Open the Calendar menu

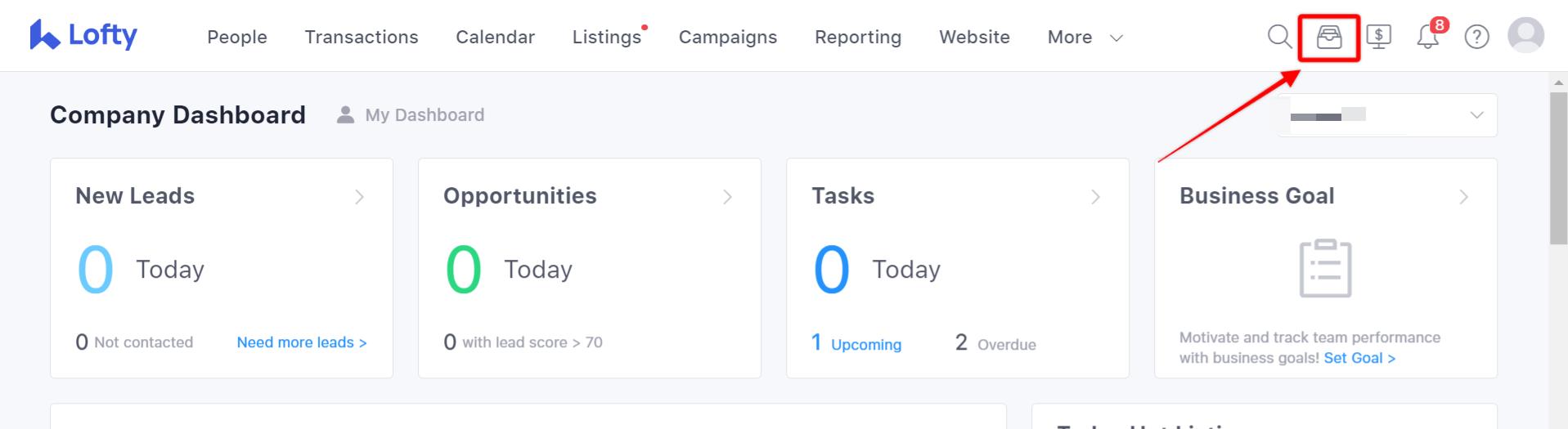tap(495, 37)
